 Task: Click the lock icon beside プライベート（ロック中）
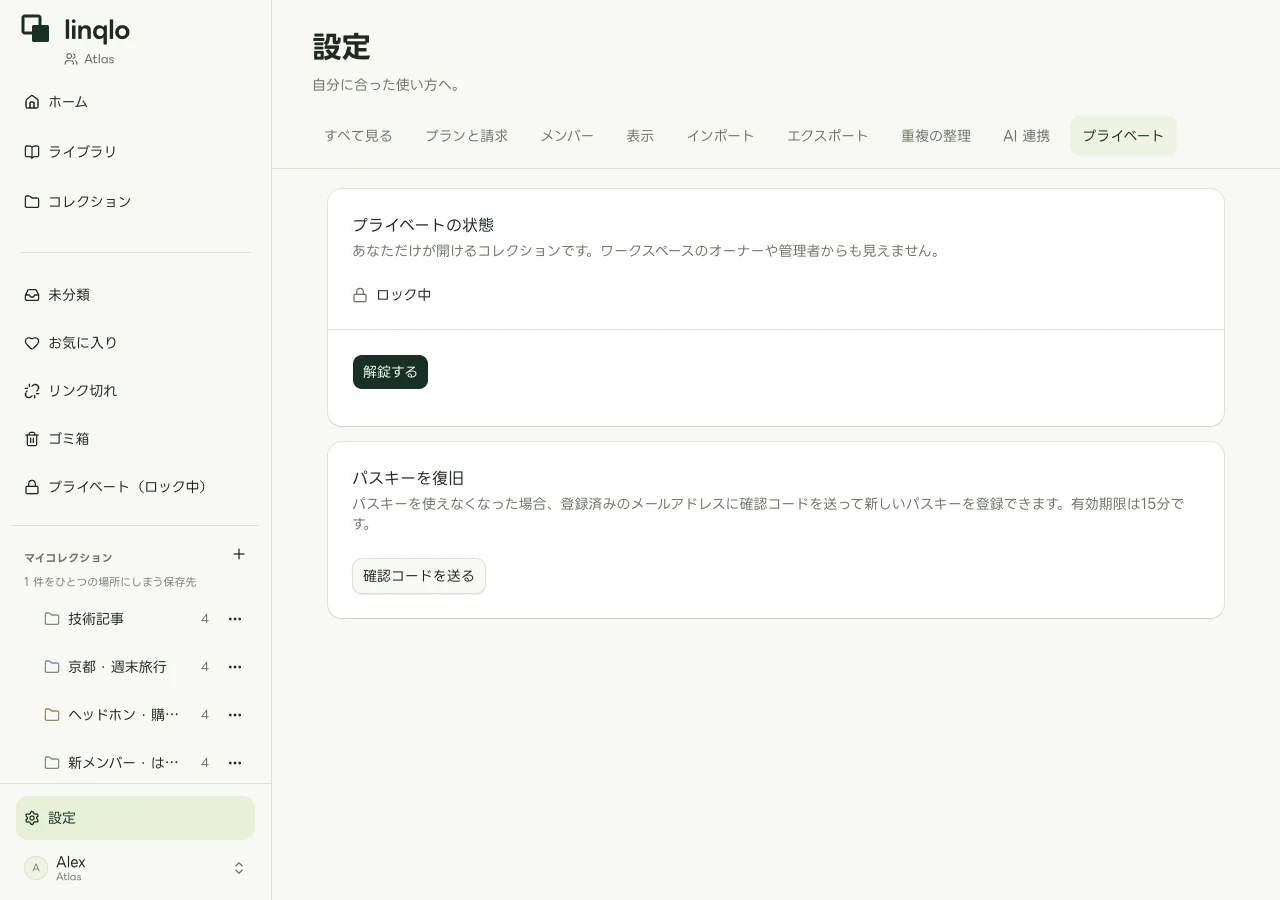tap(32, 487)
